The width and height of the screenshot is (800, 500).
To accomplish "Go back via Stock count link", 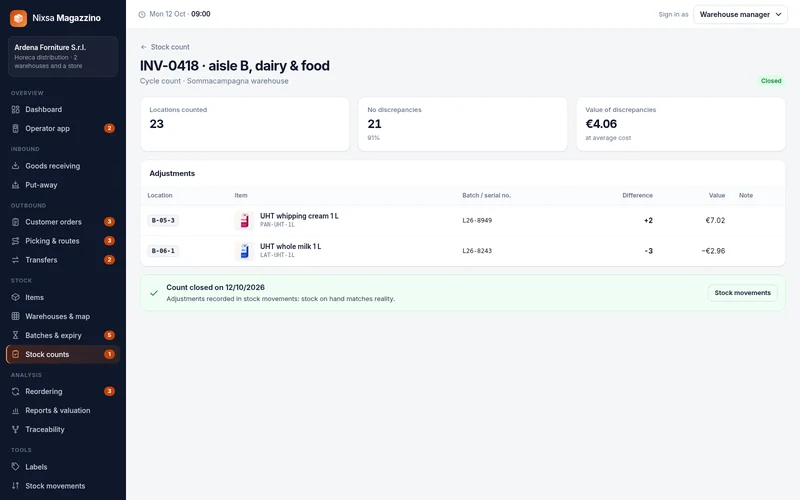I will click(x=165, y=47).
